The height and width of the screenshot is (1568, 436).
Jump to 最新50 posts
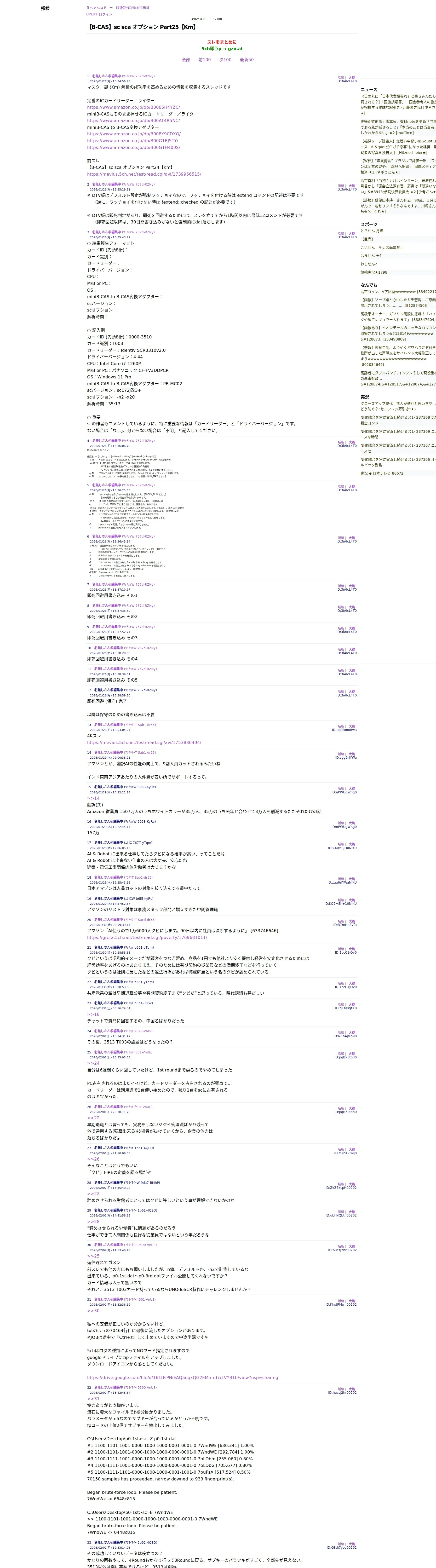click(x=246, y=60)
